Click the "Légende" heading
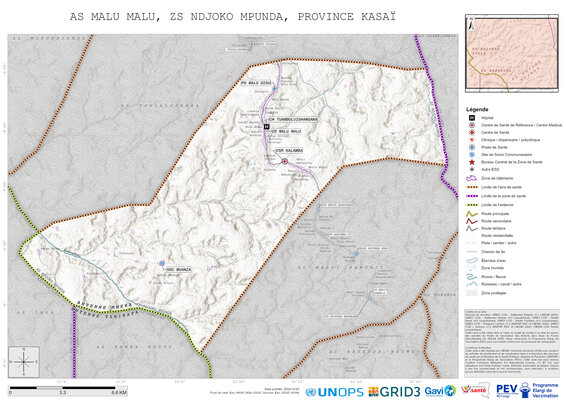The height and width of the screenshot is (400, 566). (477, 109)
